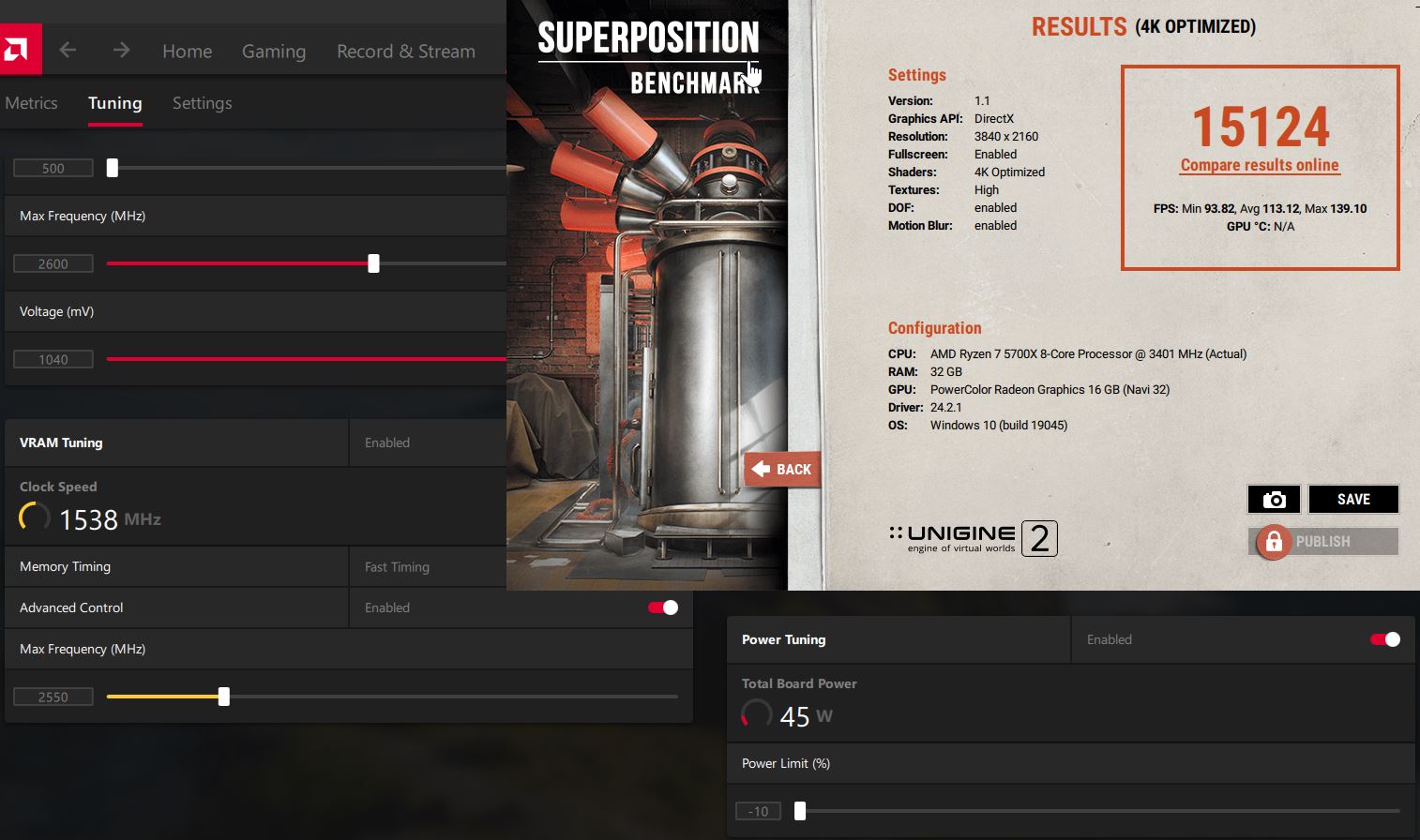Click the 1040 Voltage input field

point(53,359)
